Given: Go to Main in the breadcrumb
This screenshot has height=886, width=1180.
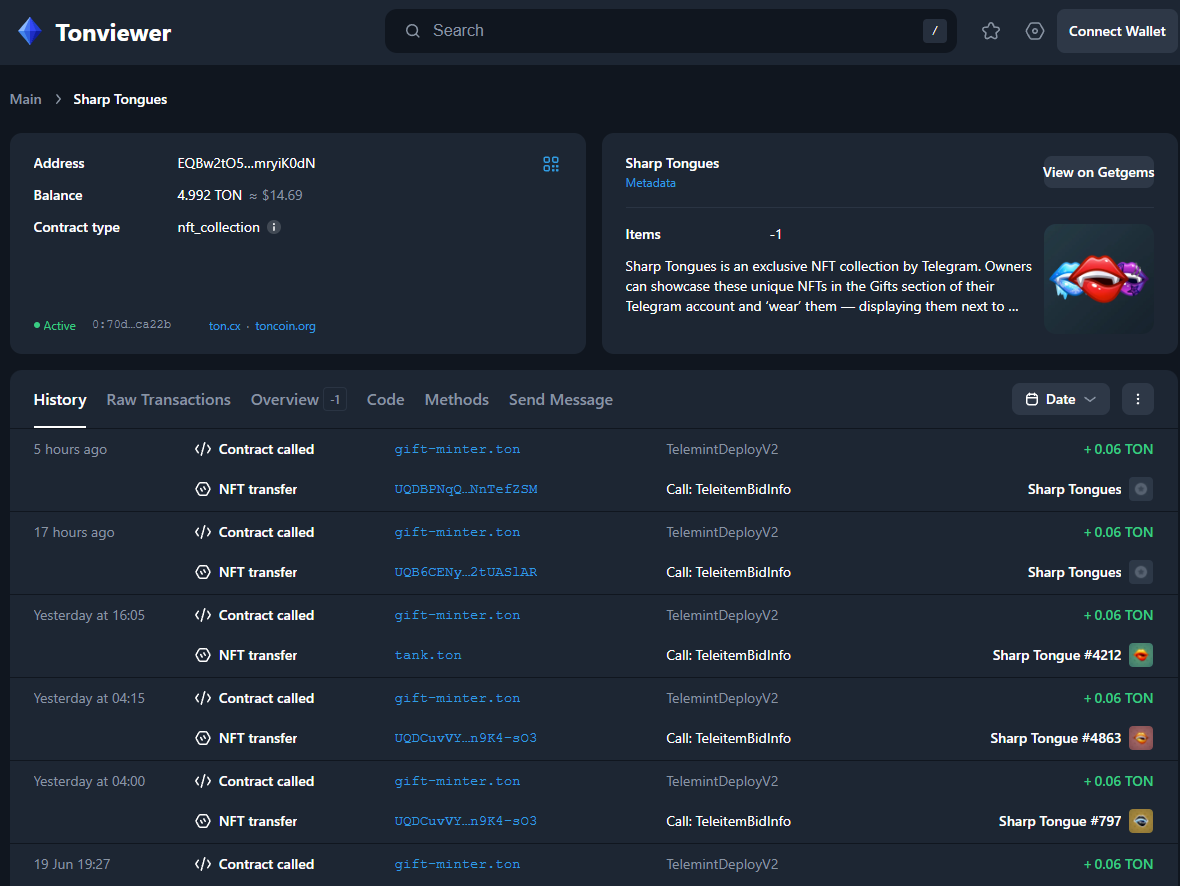Looking at the screenshot, I should [26, 99].
